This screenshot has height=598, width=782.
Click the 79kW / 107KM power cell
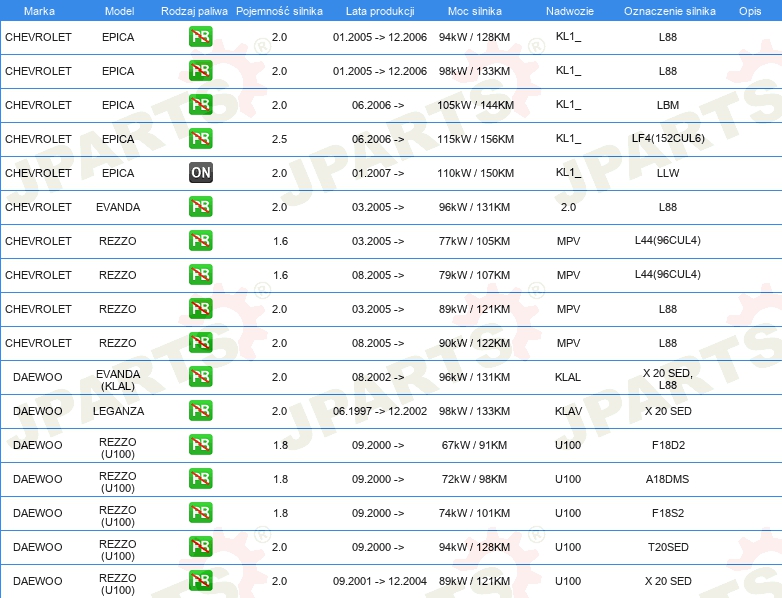(x=474, y=275)
